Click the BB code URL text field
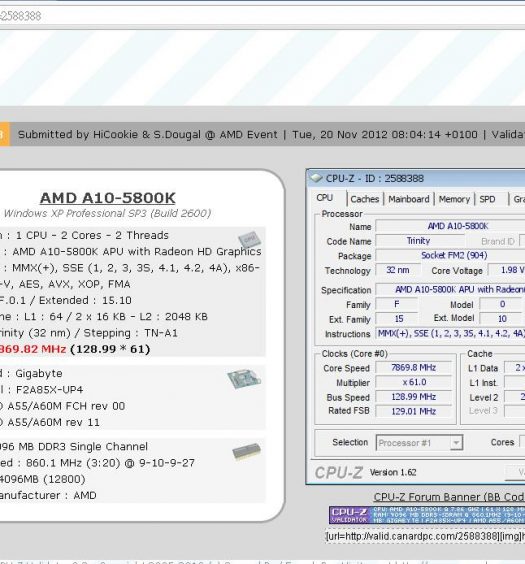The height and width of the screenshot is (564, 525). click(425, 536)
